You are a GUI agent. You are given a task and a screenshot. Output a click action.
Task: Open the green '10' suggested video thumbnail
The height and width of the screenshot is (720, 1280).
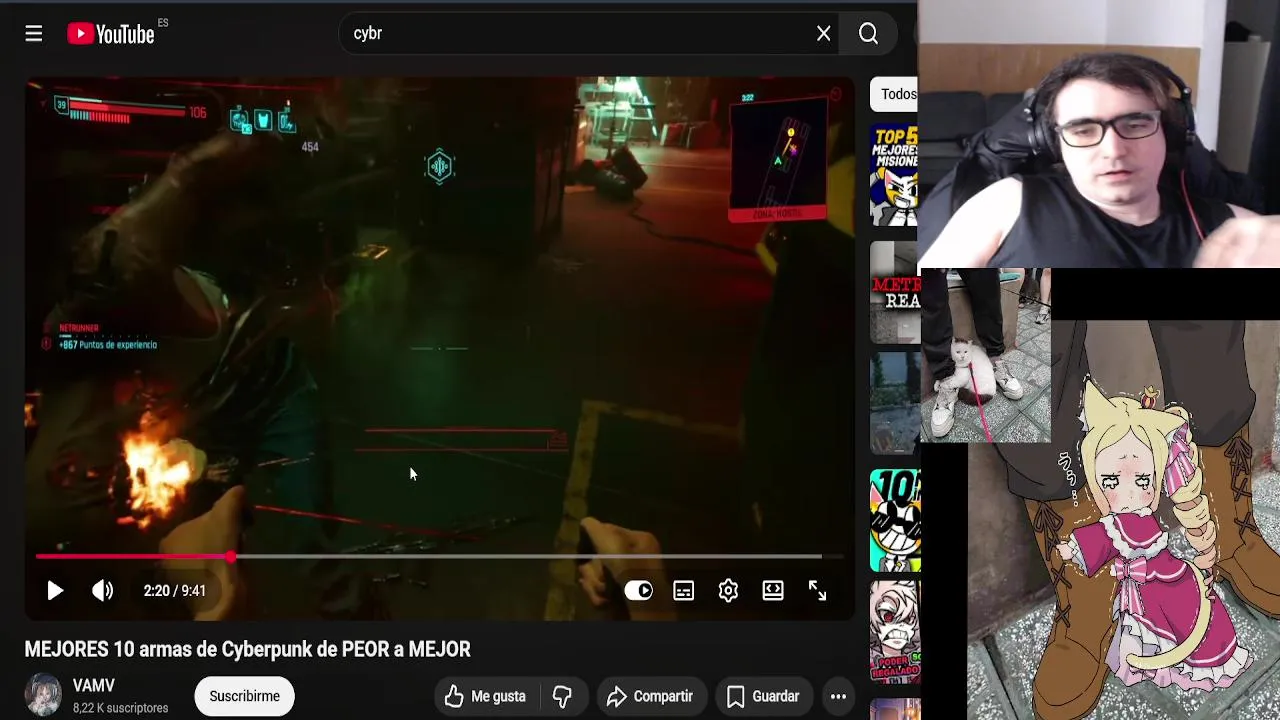(x=894, y=520)
